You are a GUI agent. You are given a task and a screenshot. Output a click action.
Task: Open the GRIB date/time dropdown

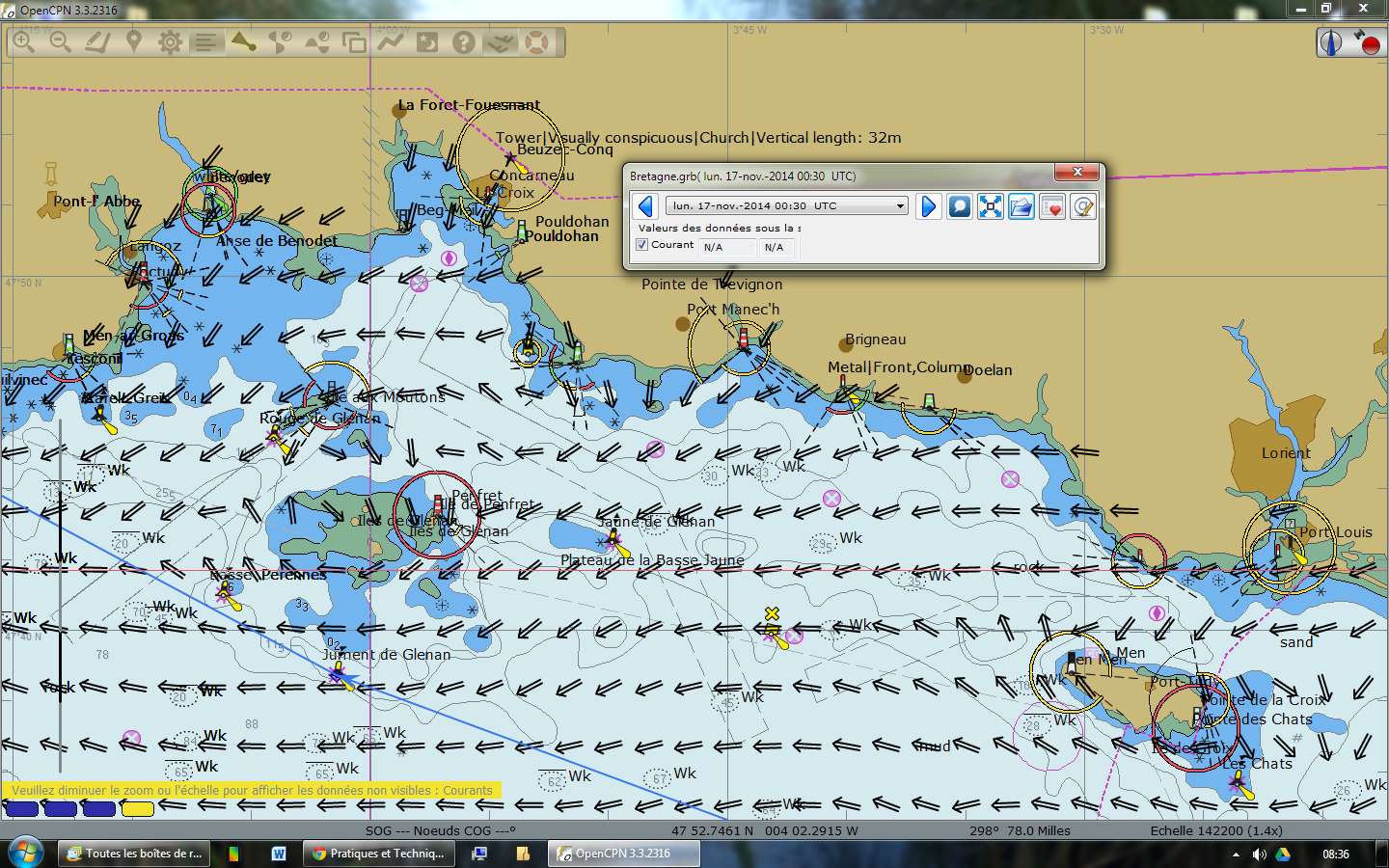tap(900, 206)
